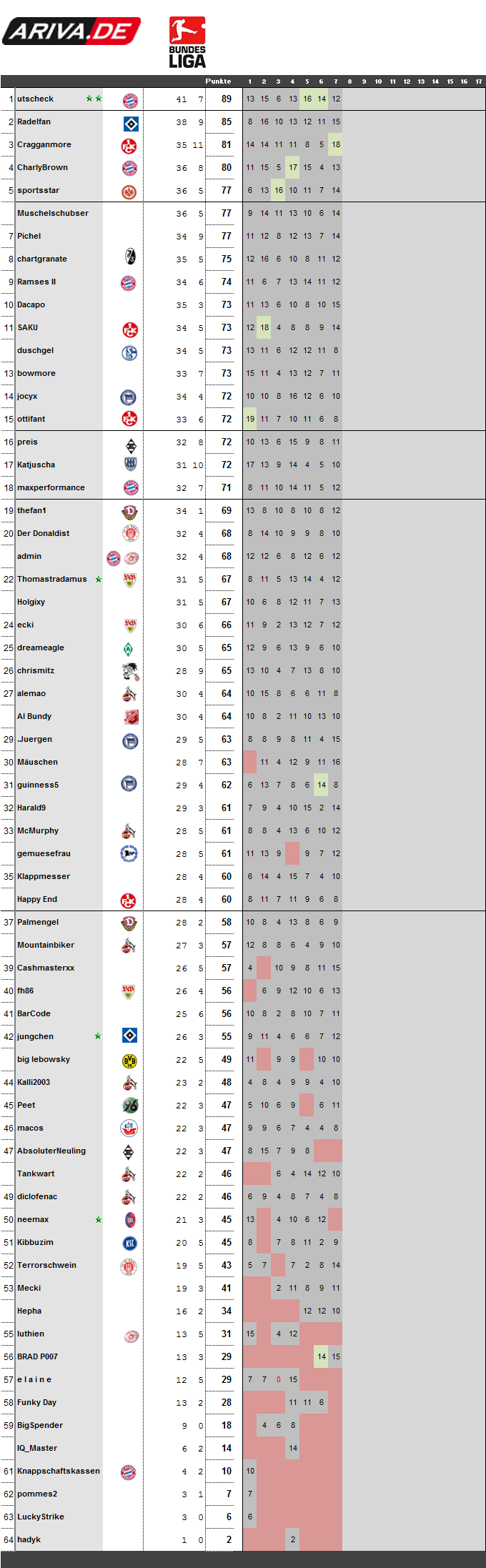The image size is (486, 1568).
Task: Click the Werder Bremen crest beside dreameagle
Action: click(129, 649)
